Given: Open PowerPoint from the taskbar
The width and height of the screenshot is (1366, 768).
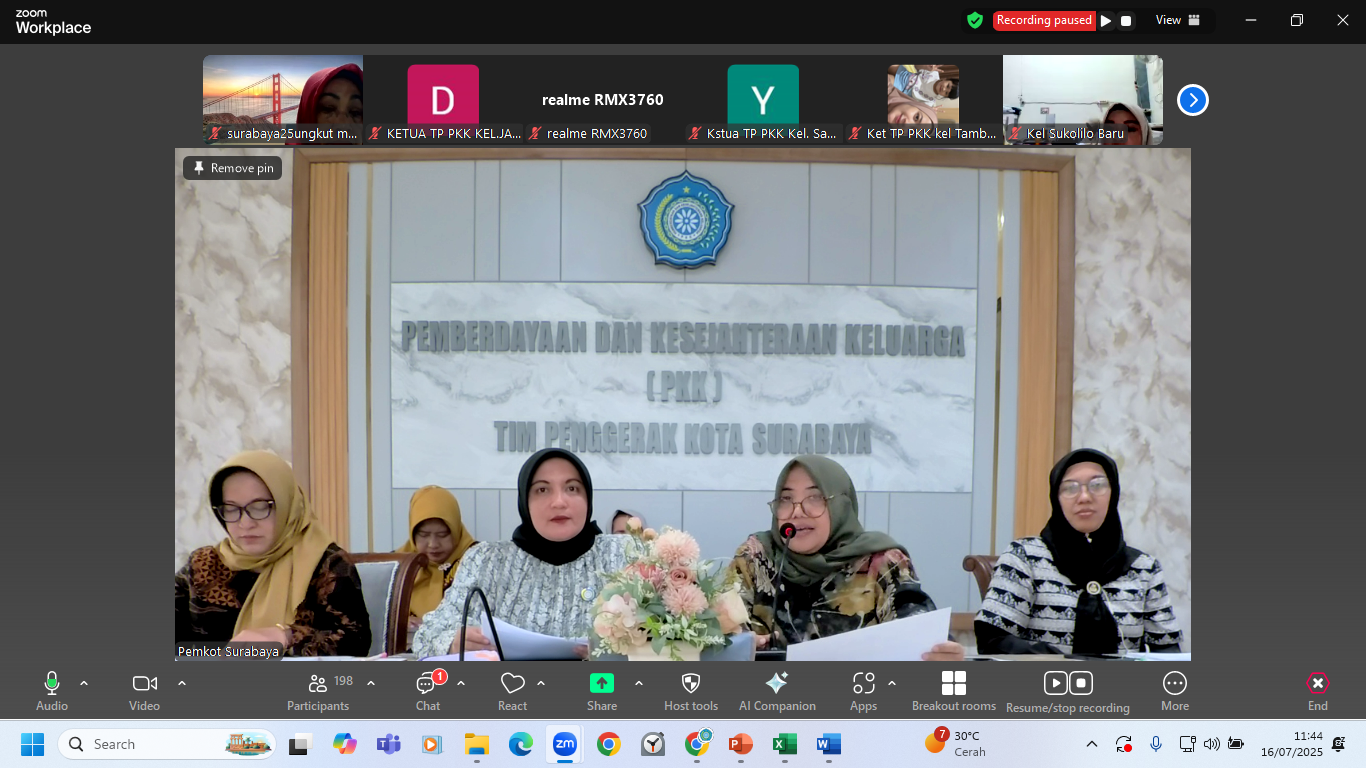Looking at the screenshot, I should pos(740,744).
